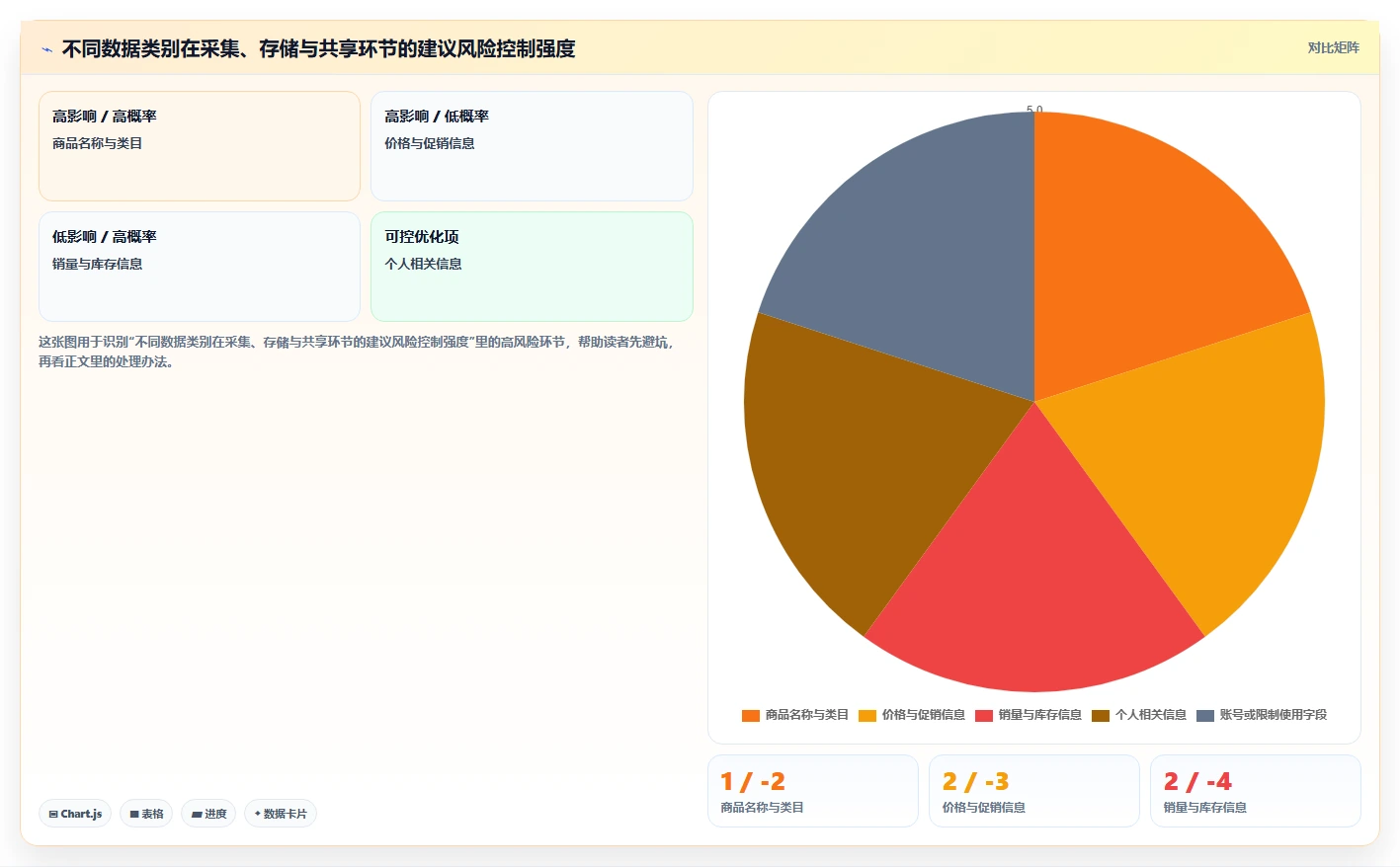This screenshot has width=1400, height=867.
Task: Click 商品名称与类目 text in 高影响 / 高概率 card
Action: point(98,143)
